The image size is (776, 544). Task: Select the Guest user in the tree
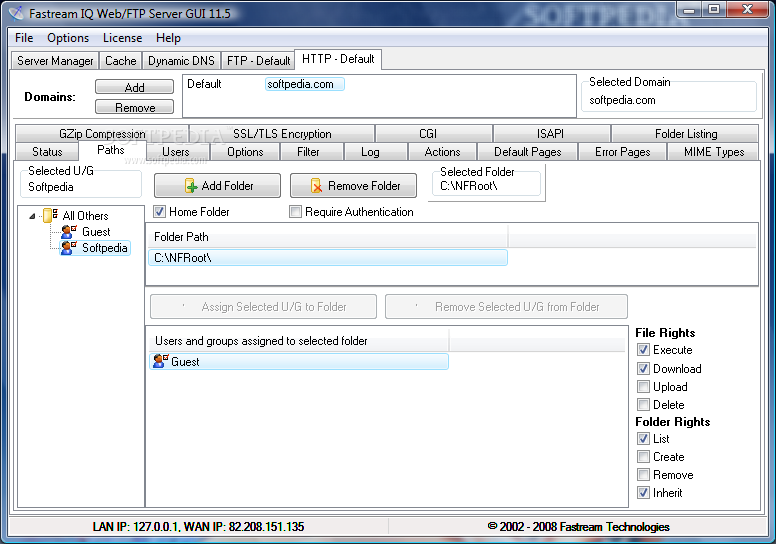click(96, 232)
